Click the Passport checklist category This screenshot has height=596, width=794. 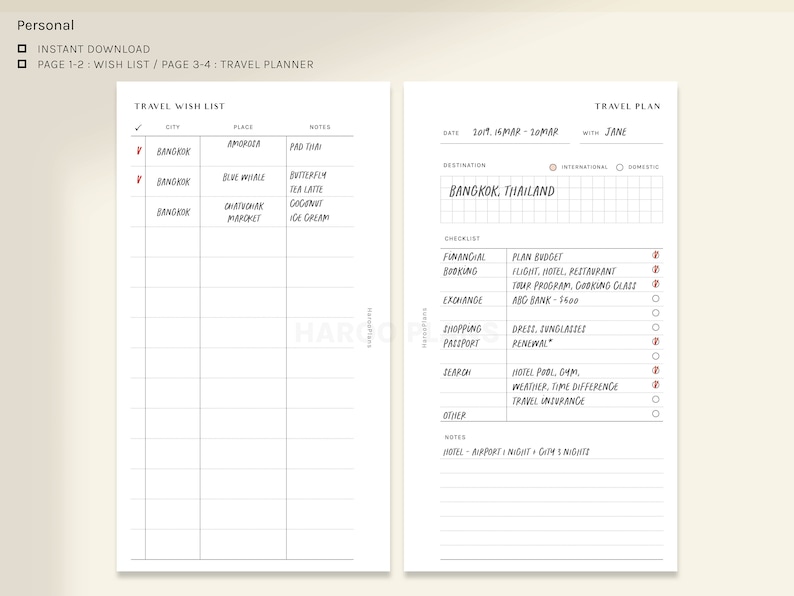click(x=461, y=343)
